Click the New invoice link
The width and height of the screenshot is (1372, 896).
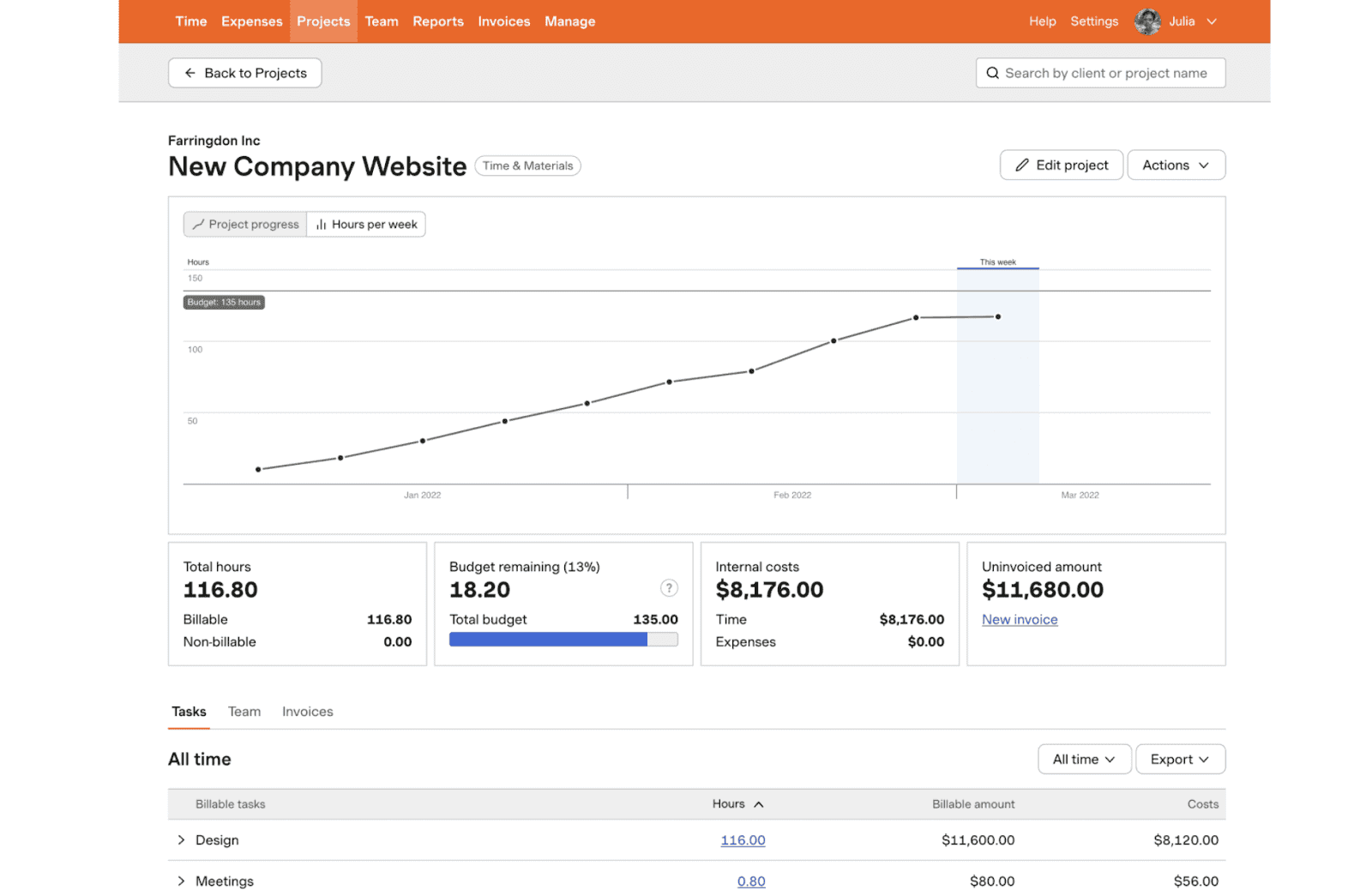1020,619
